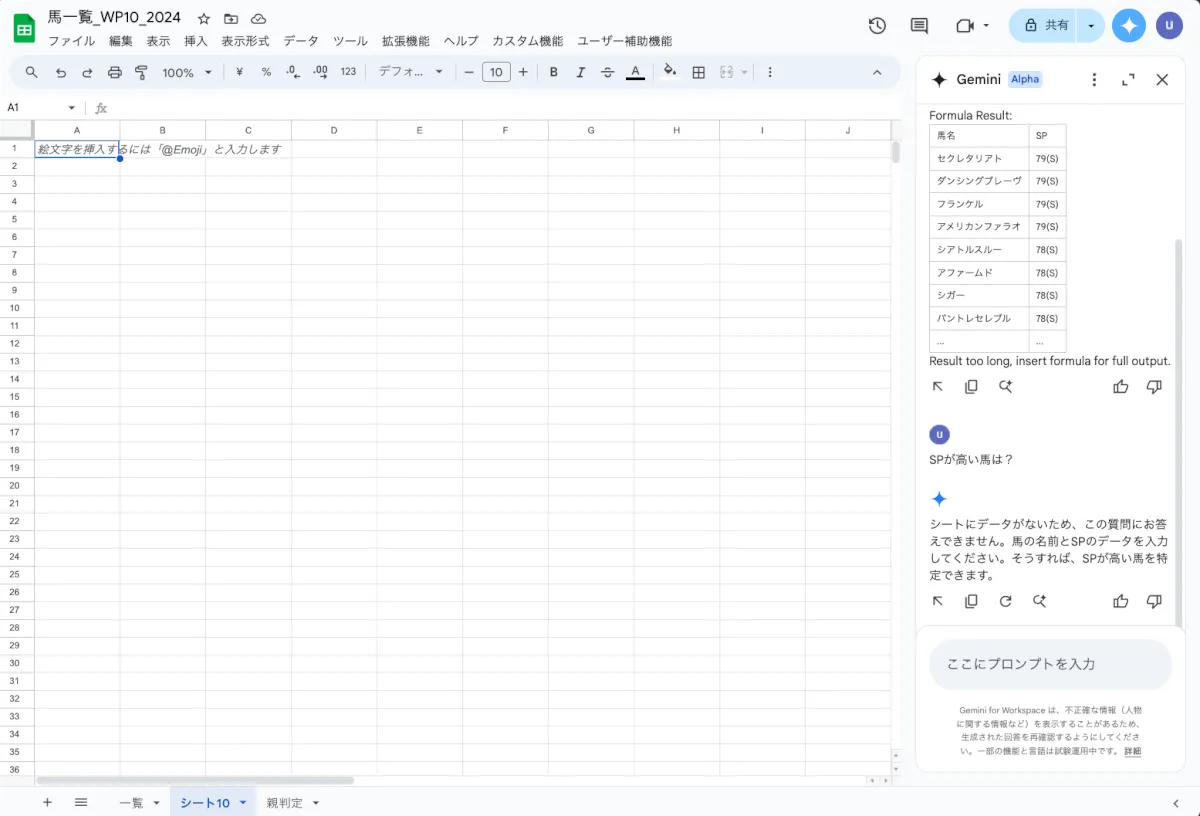
Task: Toggle italic formatting
Action: 581,72
